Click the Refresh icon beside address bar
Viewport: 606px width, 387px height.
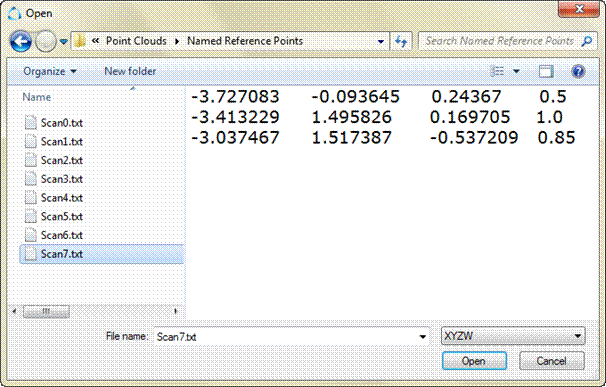(x=401, y=41)
